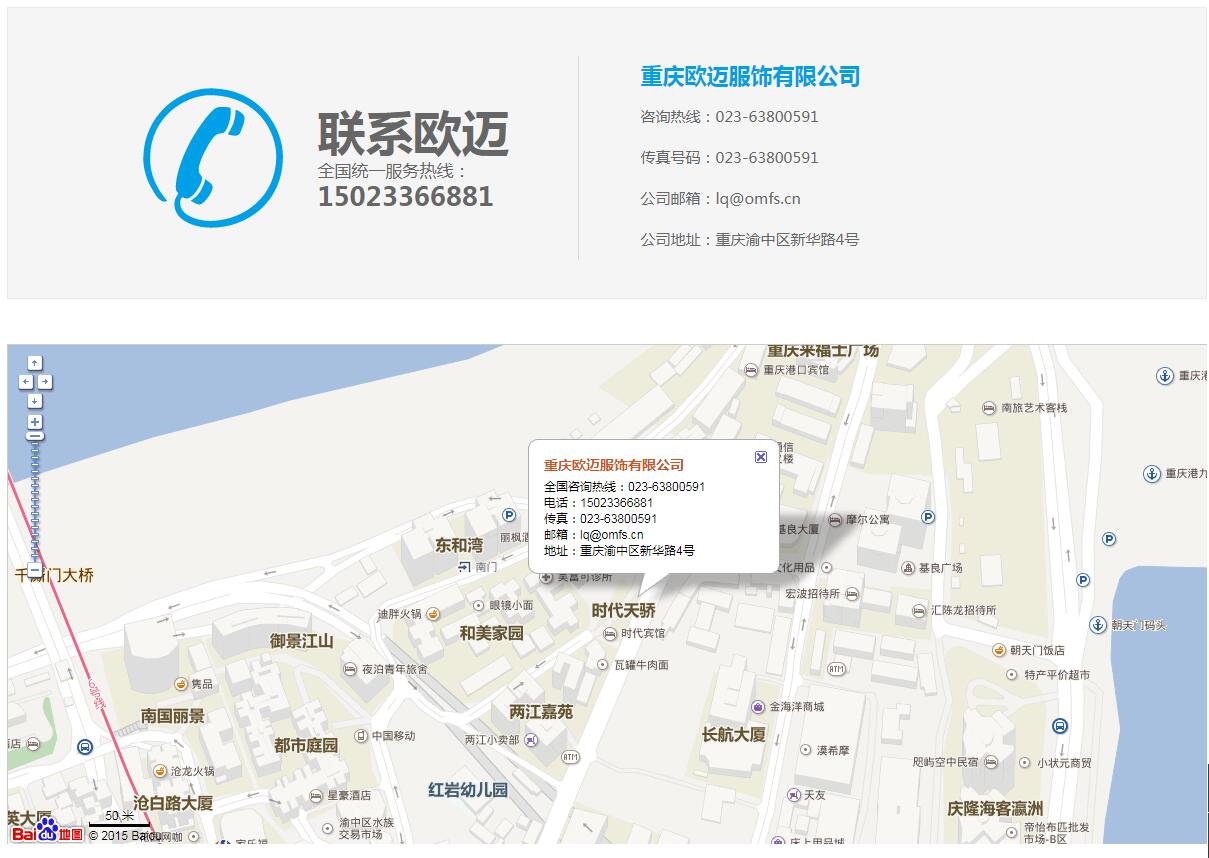Zoom out with the minus button below the zoom scale
Viewport: 1209px width, 858px height.
coord(35,571)
